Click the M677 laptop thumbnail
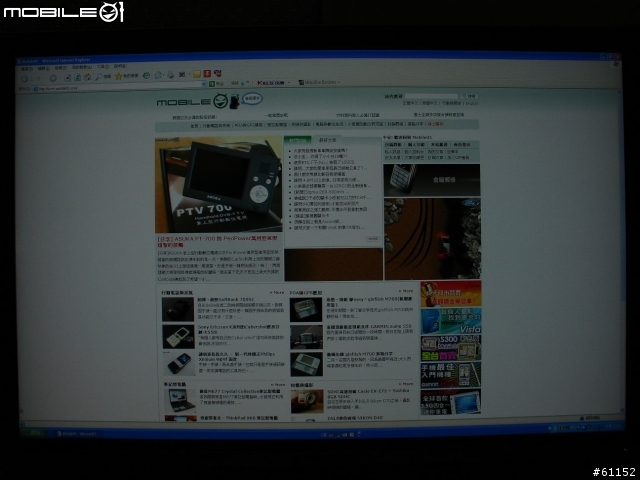Screen dimensions: 640x480 [x=180, y=400]
